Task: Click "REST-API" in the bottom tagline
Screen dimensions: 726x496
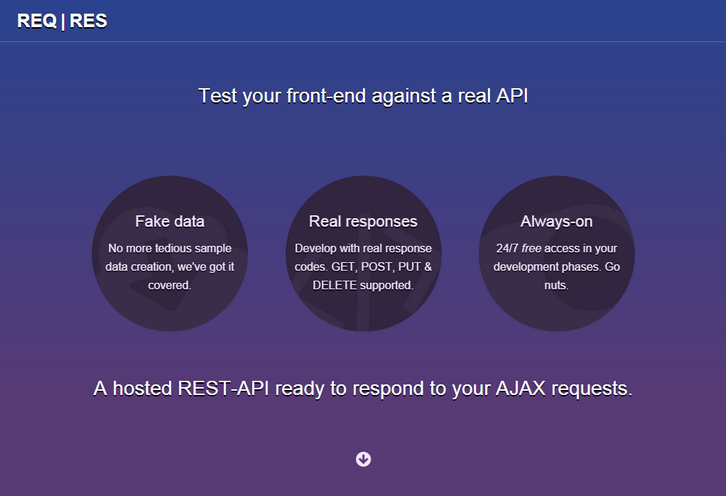Action: click(x=245, y=388)
